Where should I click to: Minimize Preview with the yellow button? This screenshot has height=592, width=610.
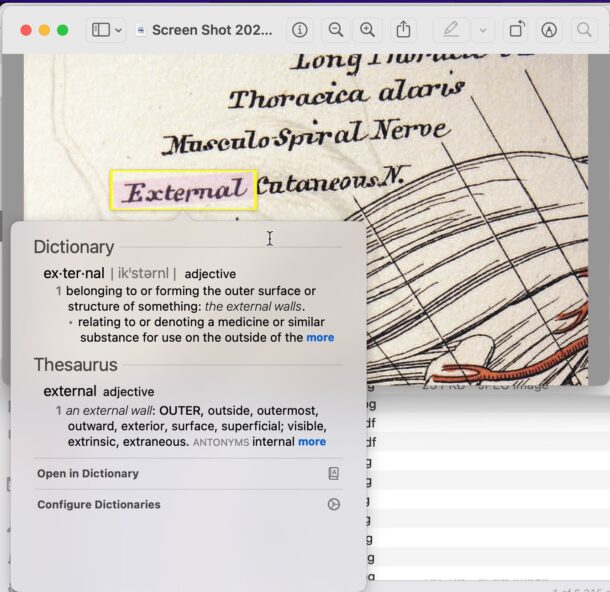tap(44, 30)
